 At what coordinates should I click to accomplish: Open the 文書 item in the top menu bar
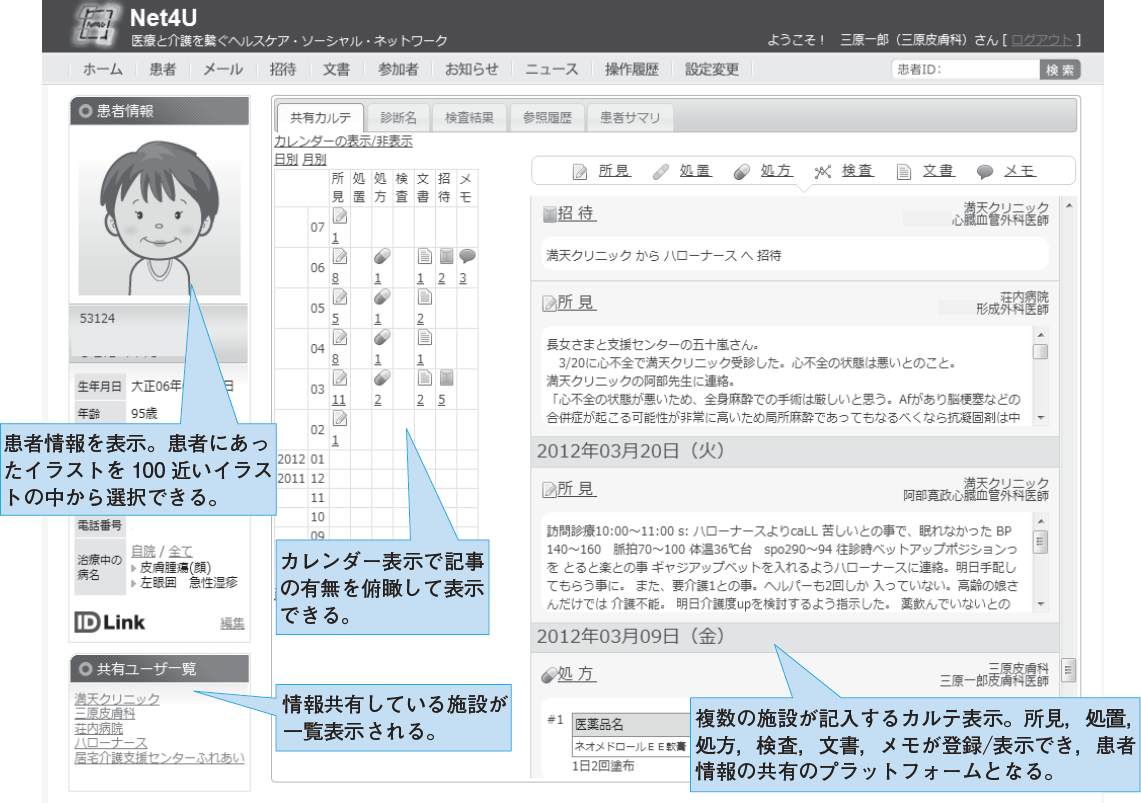pyautogui.click(x=336, y=69)
